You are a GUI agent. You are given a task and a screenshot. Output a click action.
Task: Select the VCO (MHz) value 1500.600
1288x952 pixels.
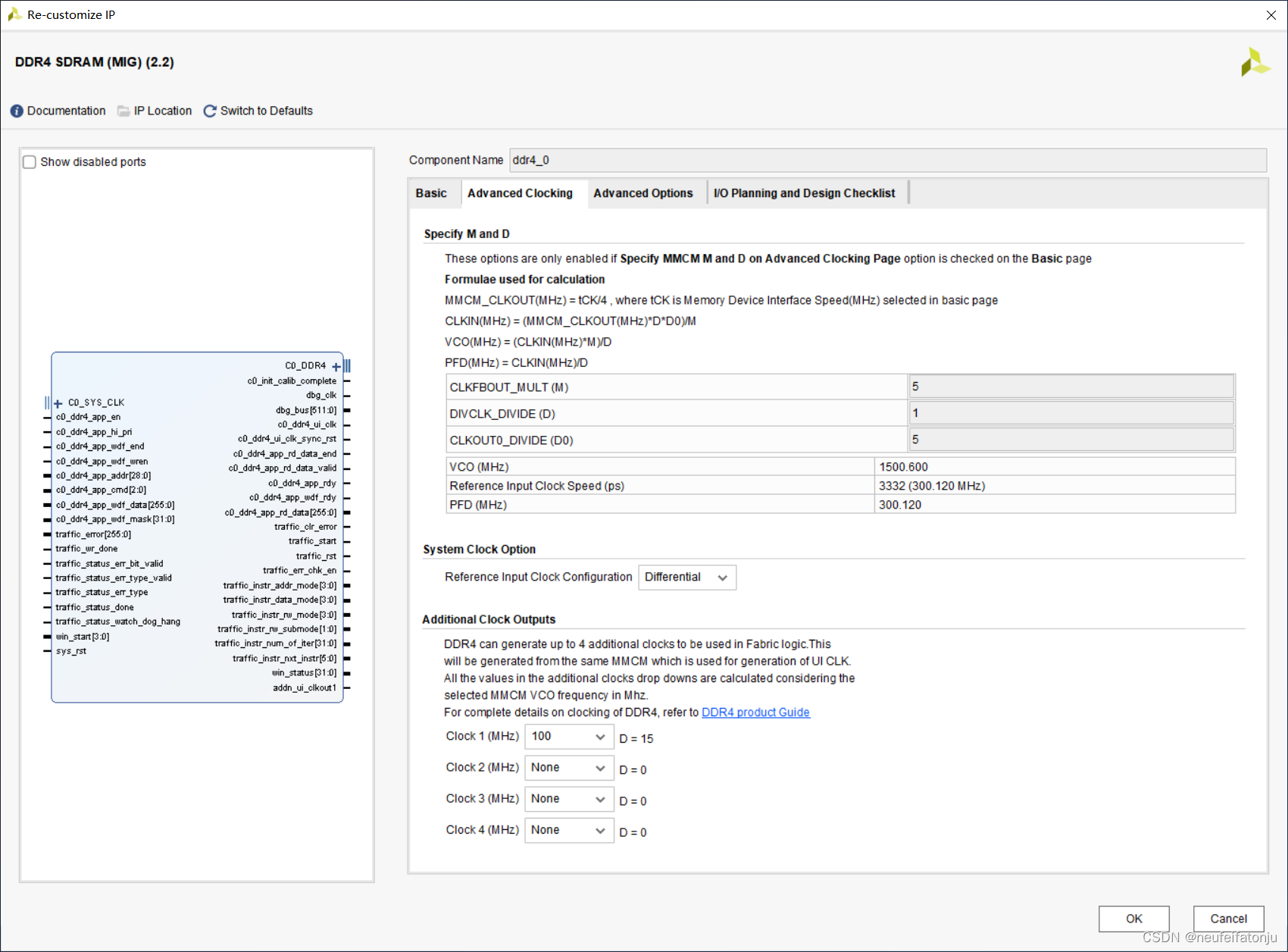coord(1055,467)
